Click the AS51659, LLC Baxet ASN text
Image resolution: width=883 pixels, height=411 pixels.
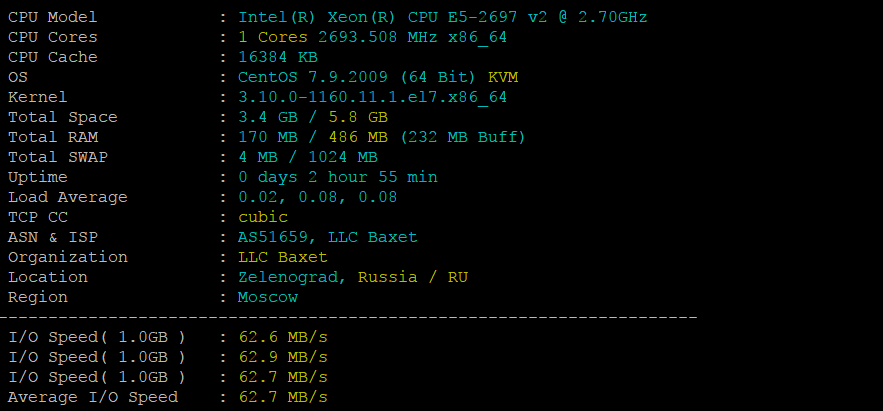pyautogui.click(x=327, y=237)
